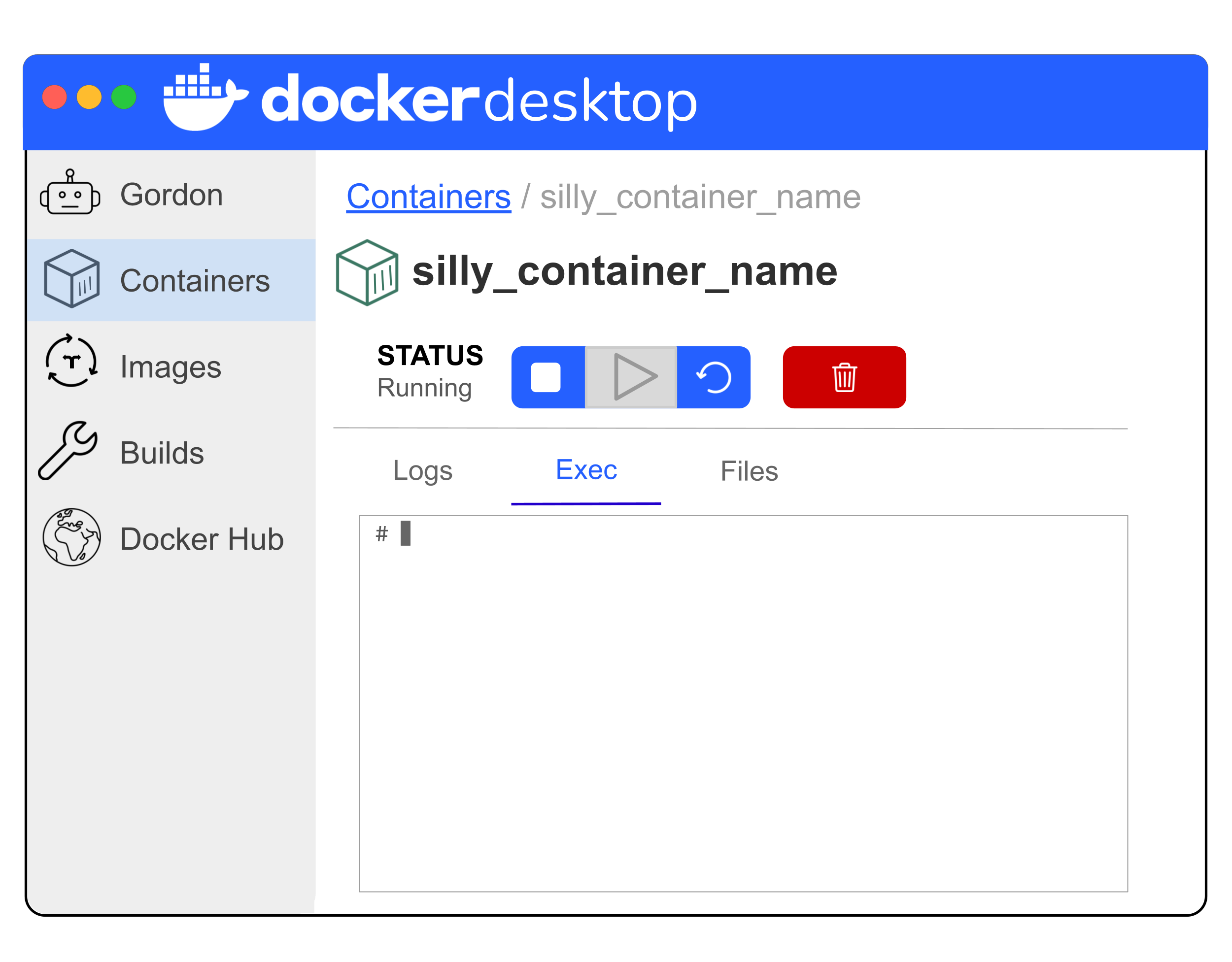Maximize window with green button
This screenshot has height=962, width=1232.
click(124, 97)
